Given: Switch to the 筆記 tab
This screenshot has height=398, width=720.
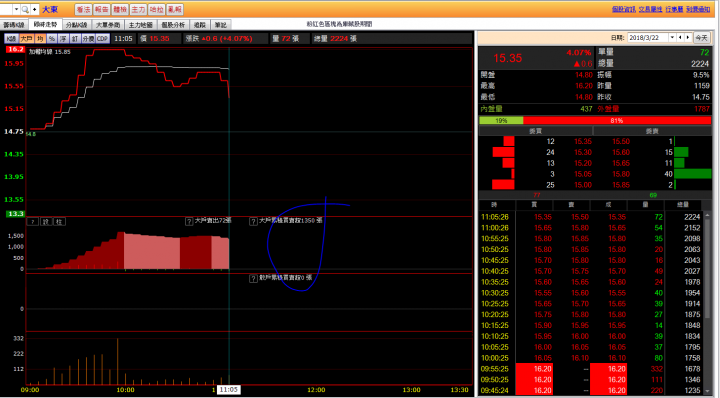Looking at the screenshot, I should pos(220,25).
